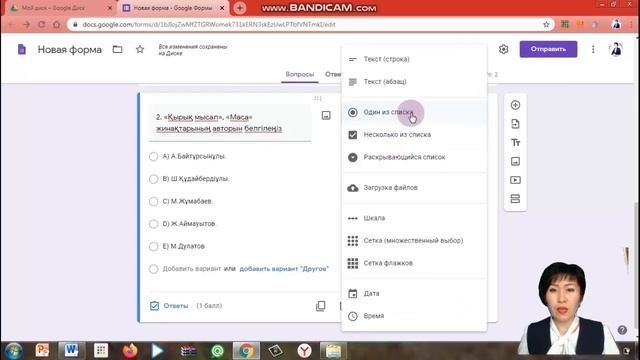Open answer key Ответы
The height and width of the screenshot is (360, 640).
coord(169,306)
